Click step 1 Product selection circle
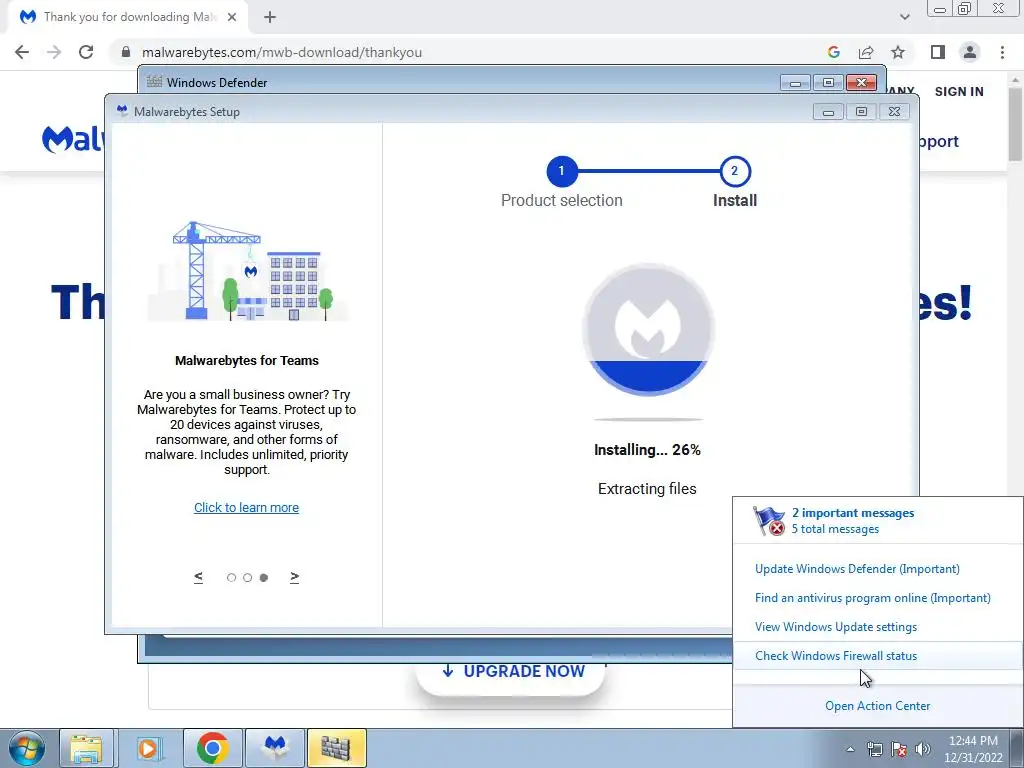 [562, 171]
